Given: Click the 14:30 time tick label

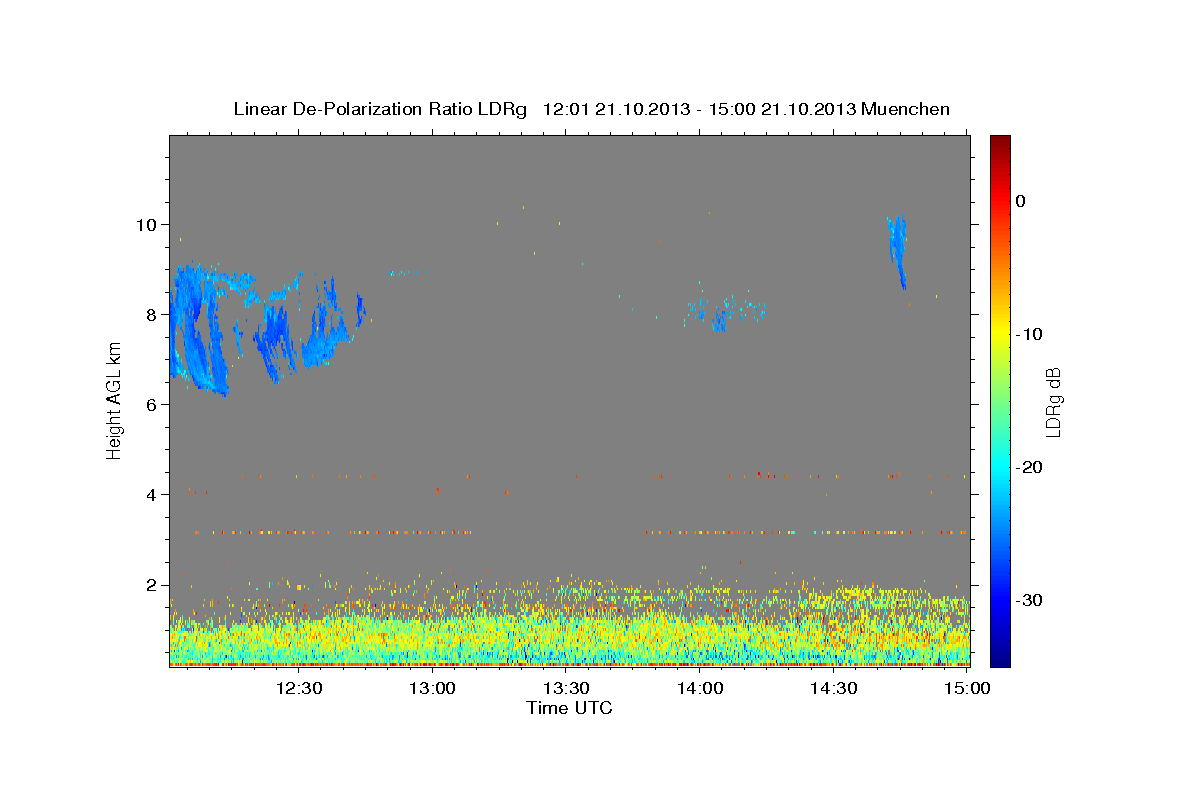Looking at the screenshot, I should pos(834,689).
